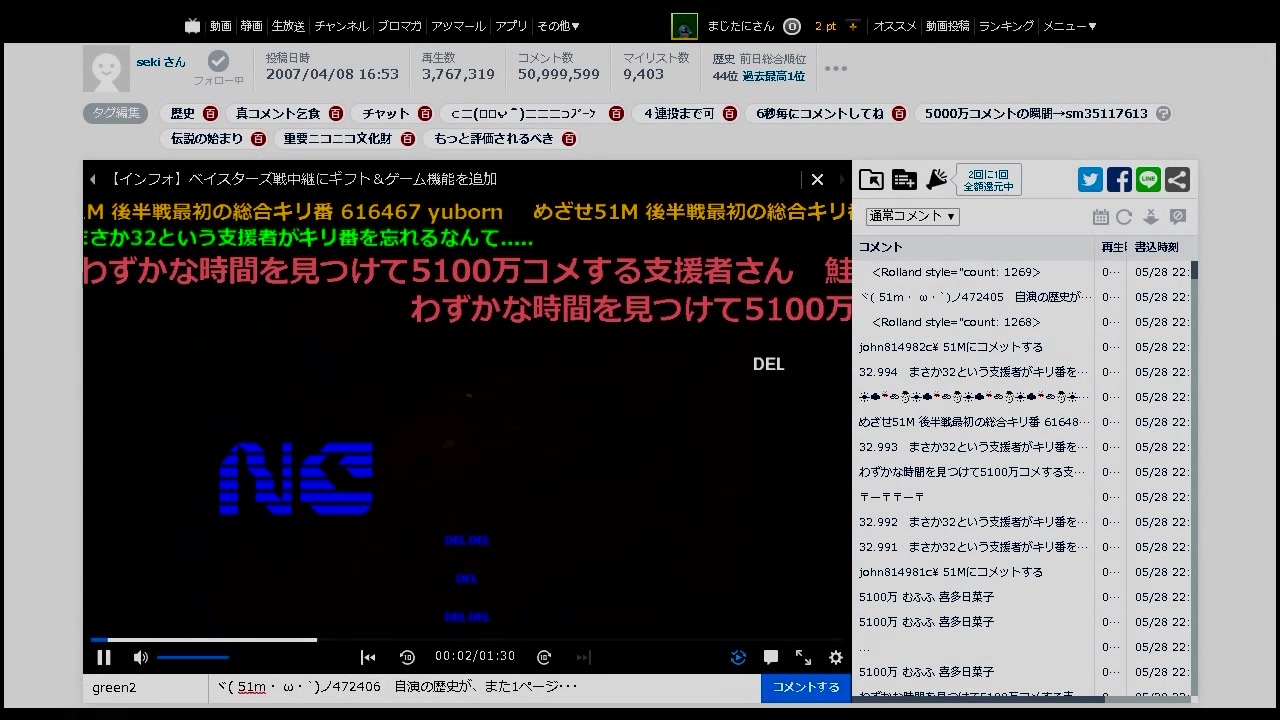Open the 歴史 tag
This screenshot has width=1280, height=720.
183,114
